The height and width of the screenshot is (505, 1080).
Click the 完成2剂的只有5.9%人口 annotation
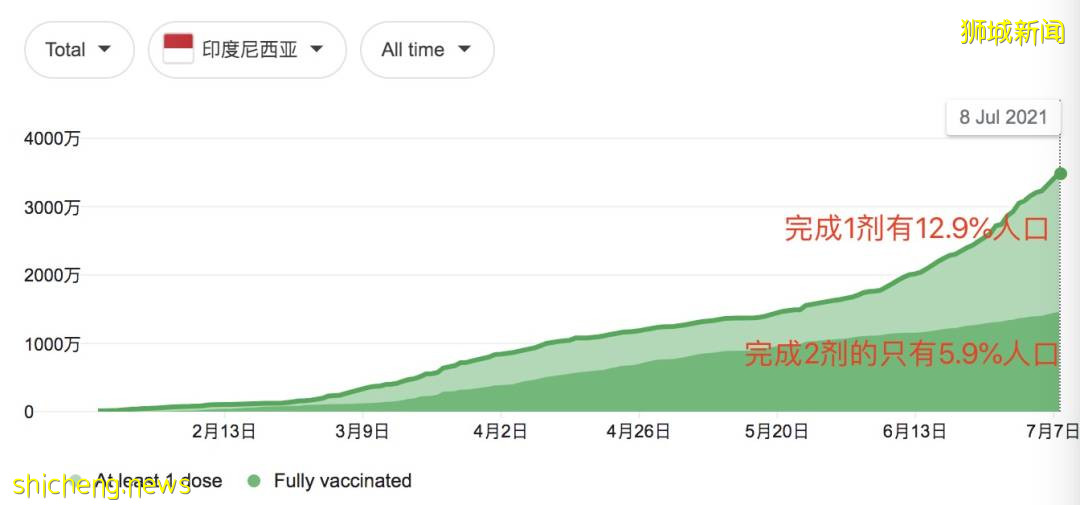pos(911,354)
